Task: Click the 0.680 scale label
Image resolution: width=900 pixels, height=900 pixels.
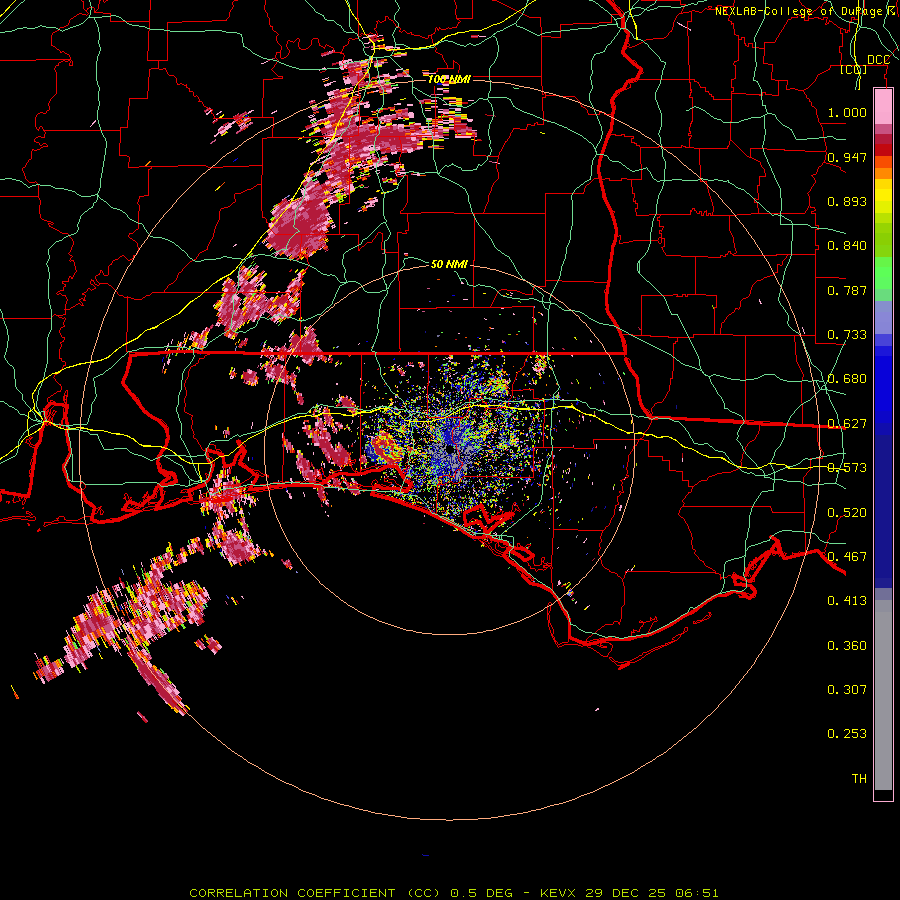Action: 847,379
